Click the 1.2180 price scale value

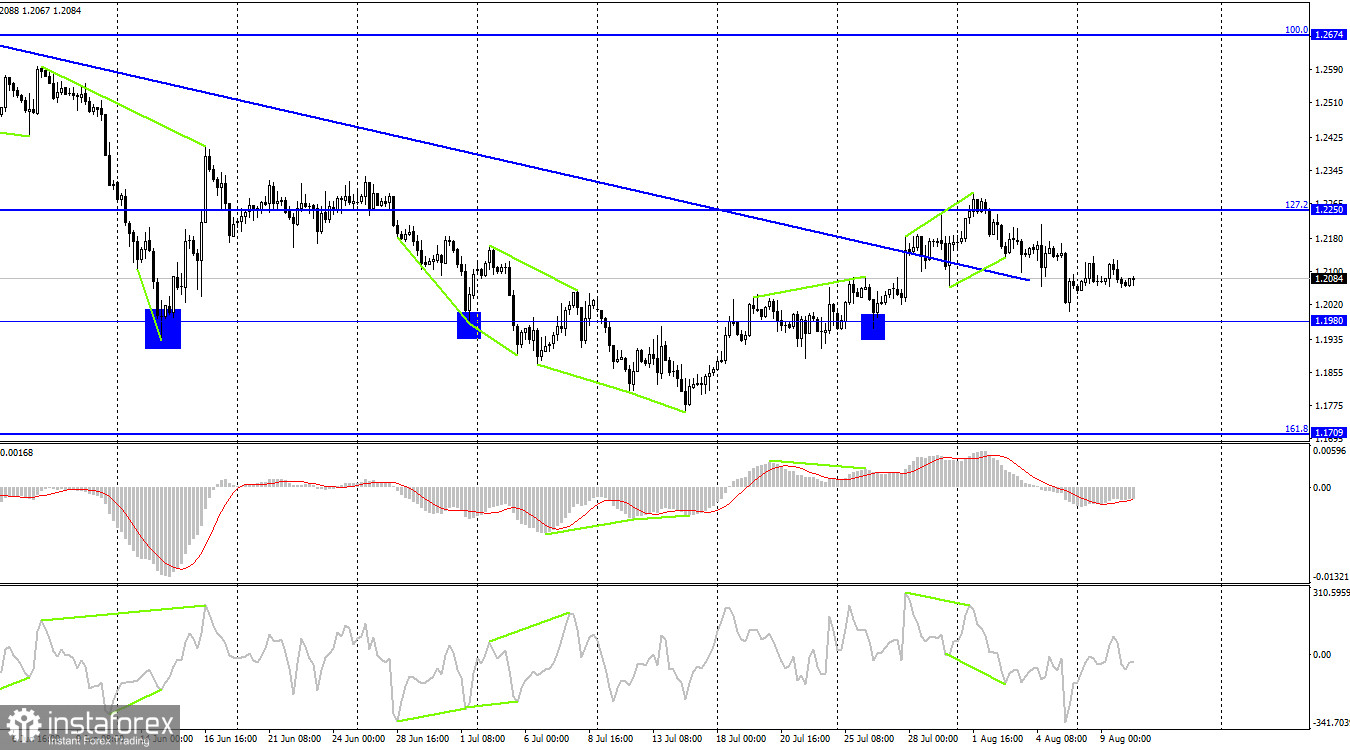click(x=1331, y=239)
